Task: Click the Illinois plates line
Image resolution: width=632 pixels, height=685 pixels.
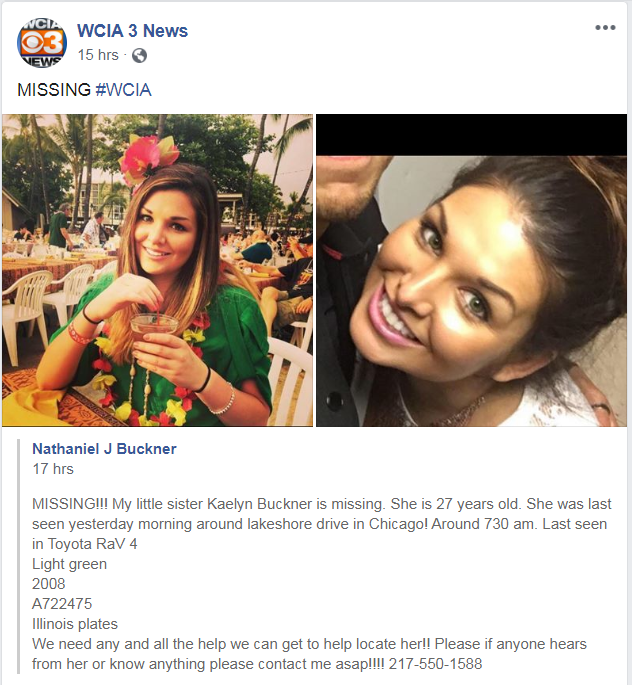Action: coord(75,624)
